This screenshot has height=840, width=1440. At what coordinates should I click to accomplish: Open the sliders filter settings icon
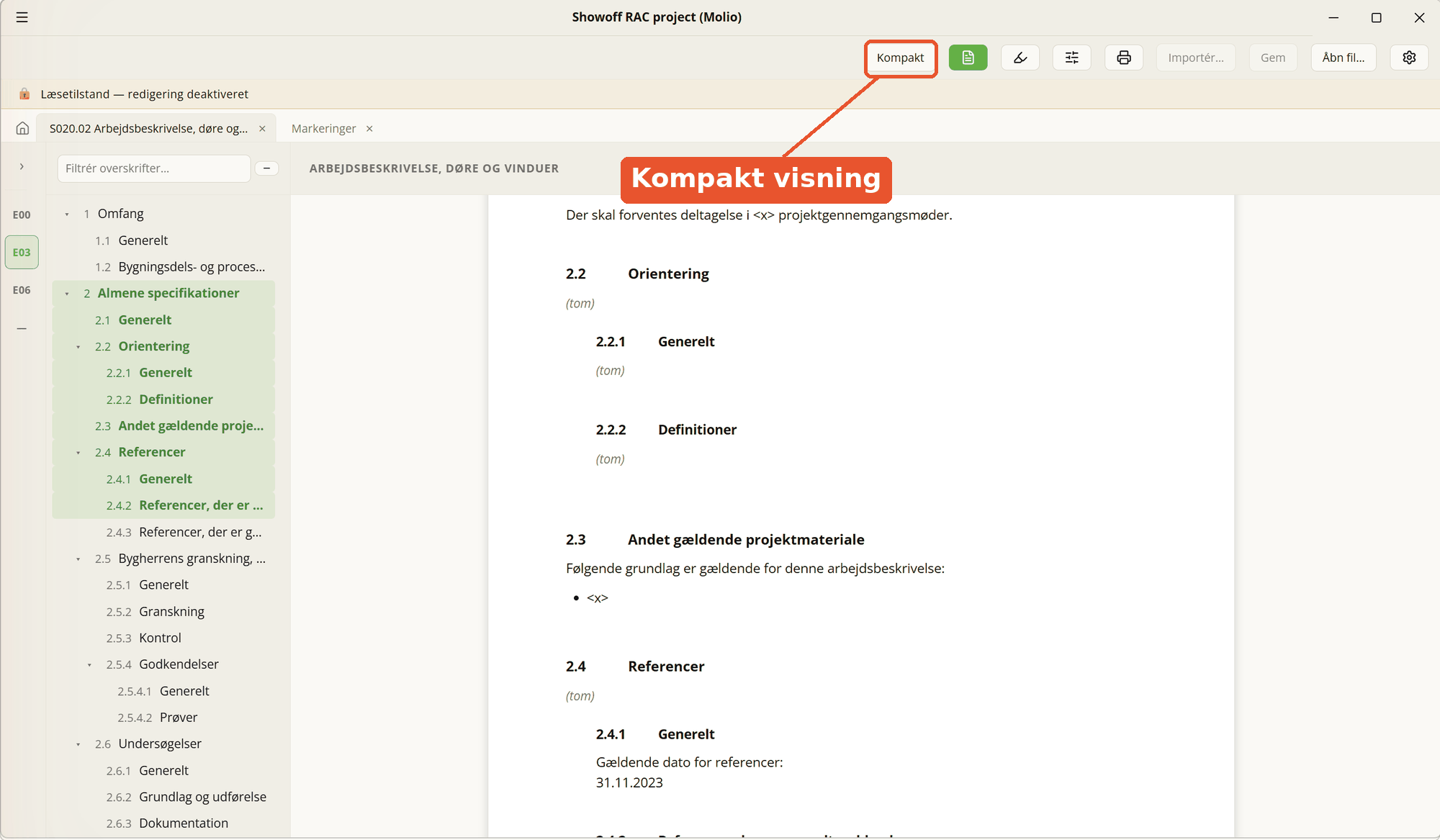click(x=1072, y=58)
